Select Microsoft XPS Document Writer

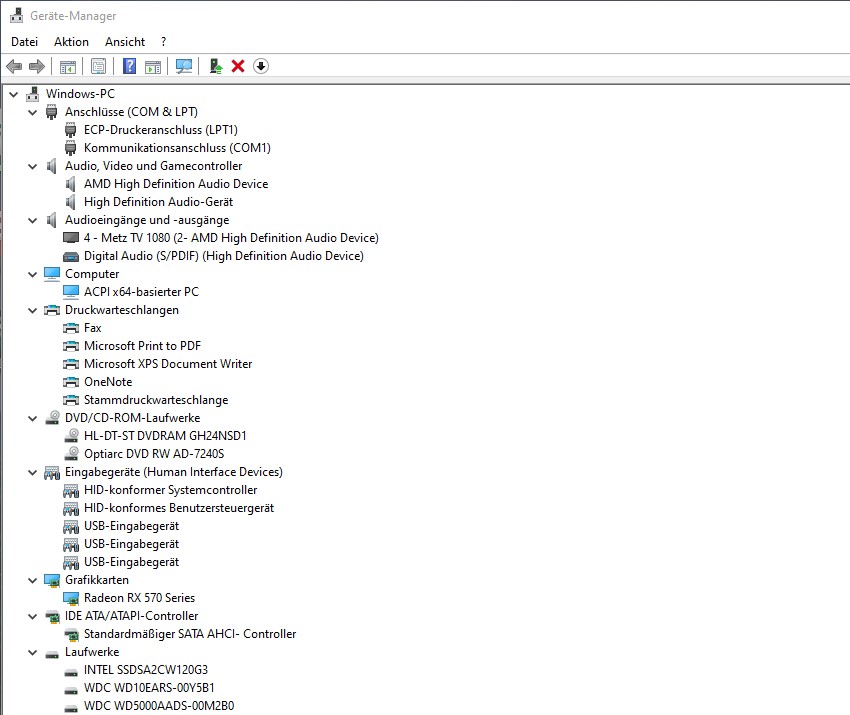click(x=168, y=364)
